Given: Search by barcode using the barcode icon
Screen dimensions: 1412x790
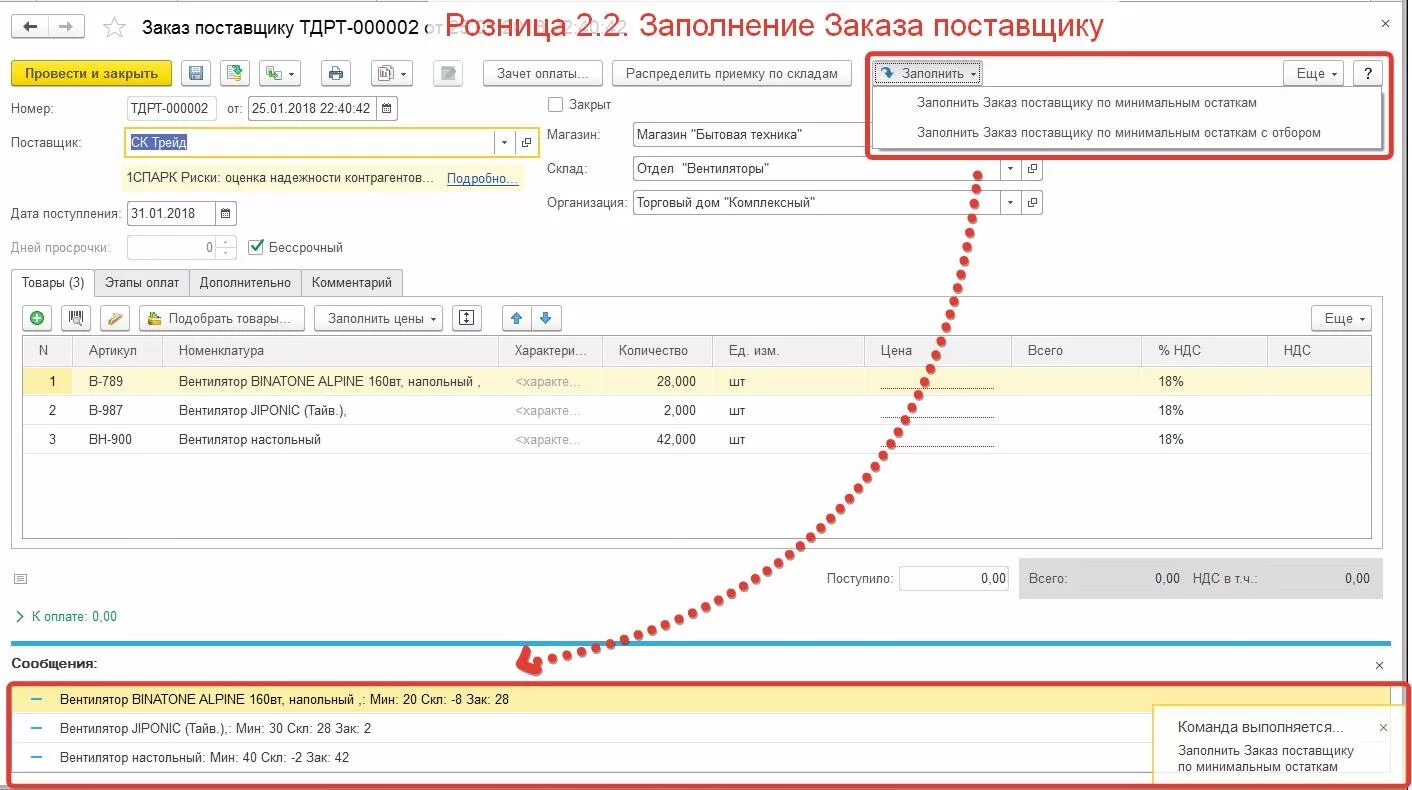Looking at the screenshot, I should point(76,318).
